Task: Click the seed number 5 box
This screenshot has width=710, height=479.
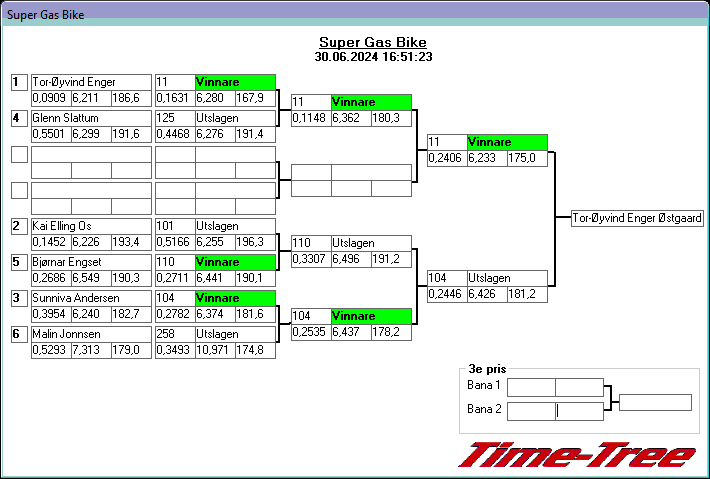Action: coord(19,262)
